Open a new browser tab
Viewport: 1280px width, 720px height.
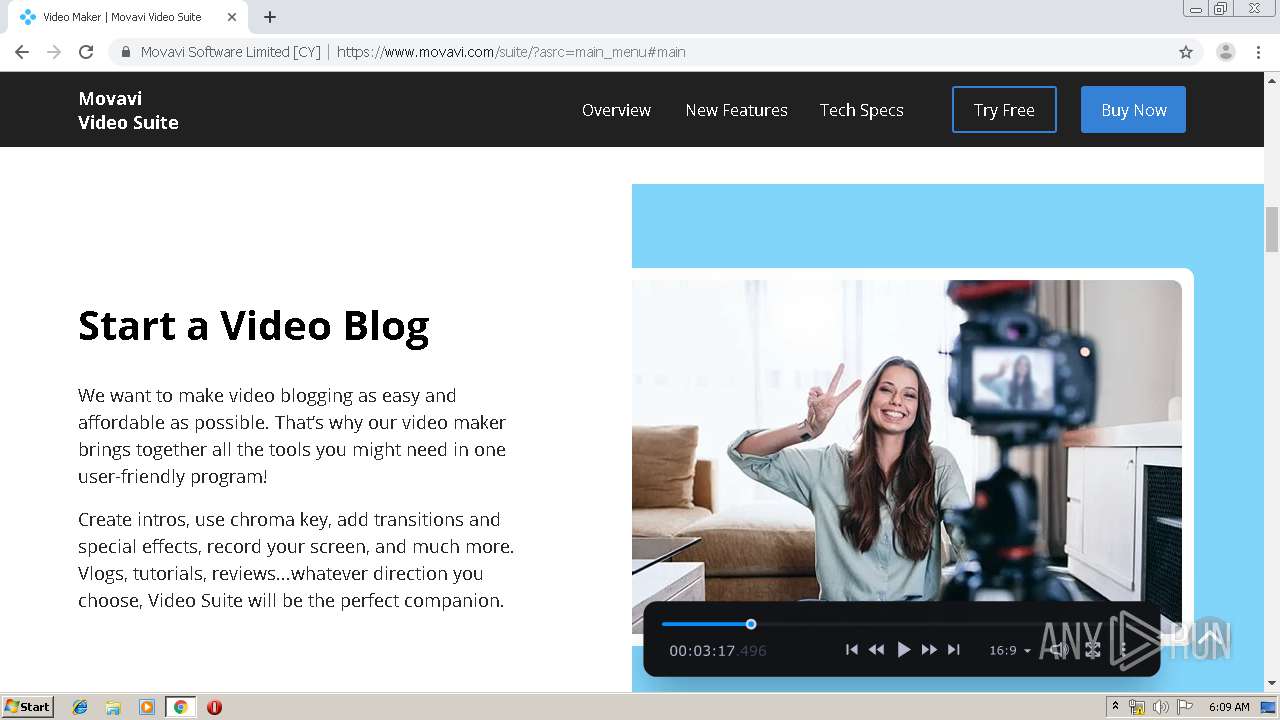tap(270, 17)
